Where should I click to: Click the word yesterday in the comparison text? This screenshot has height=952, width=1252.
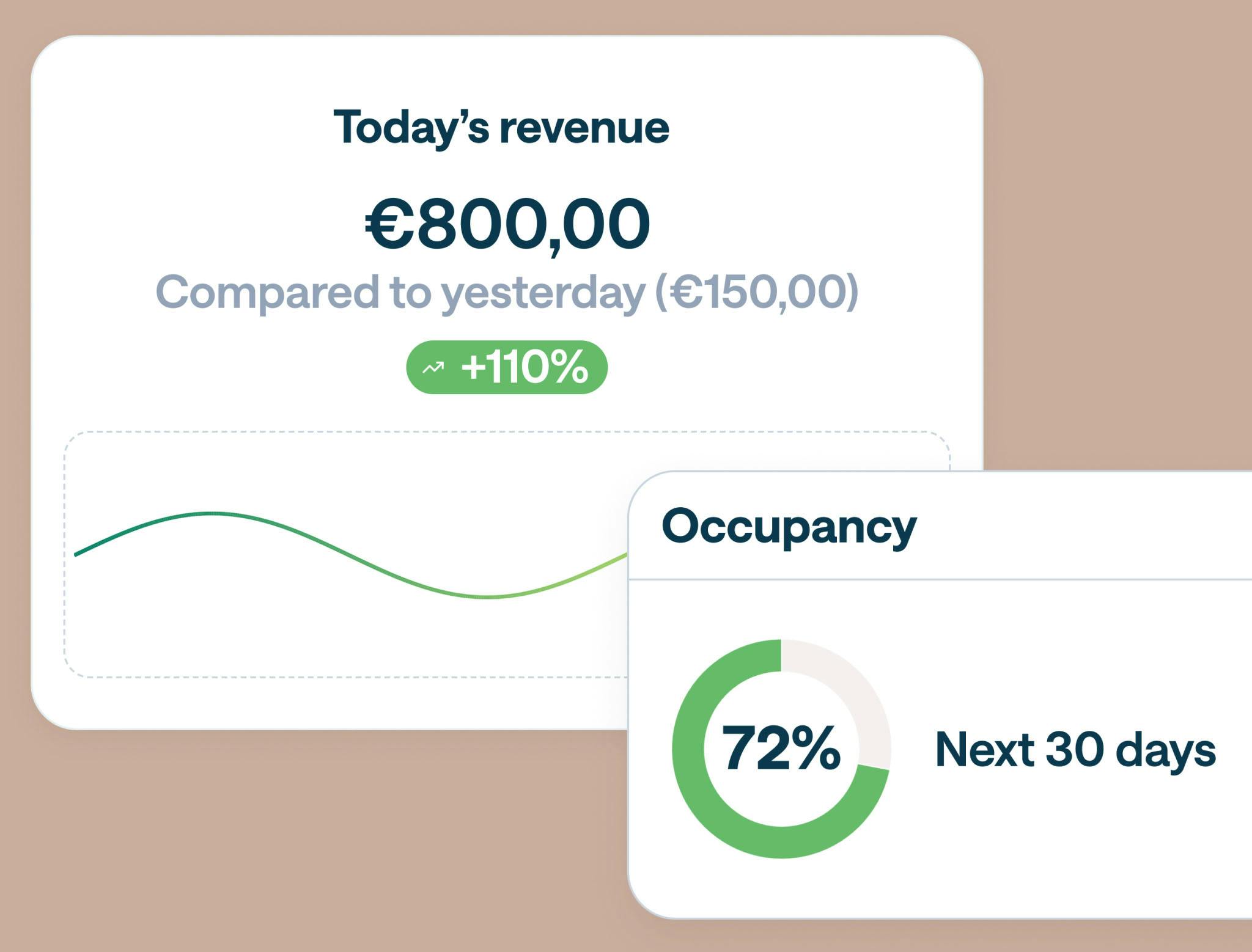click(543, 292)
